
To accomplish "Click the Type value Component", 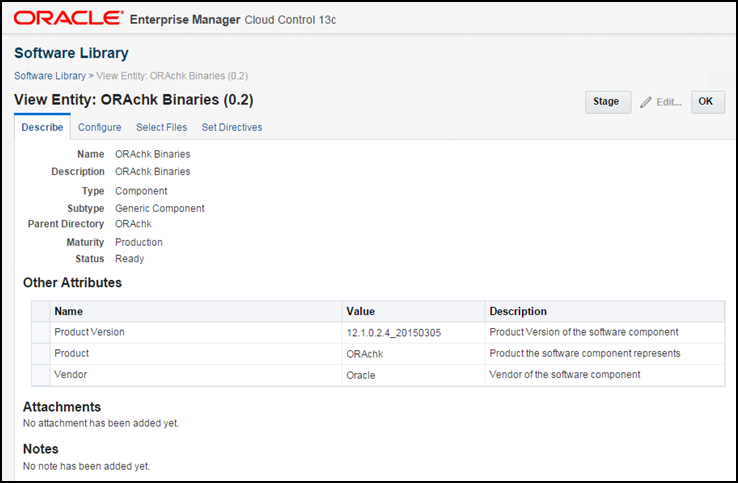I will point(141,191).
